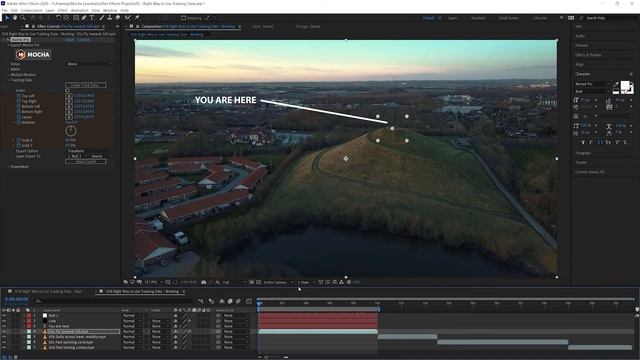The image size is (640, 360).
Task: Open the Paragraph panel
Action: pyautogui.click(x=583, y=153)
